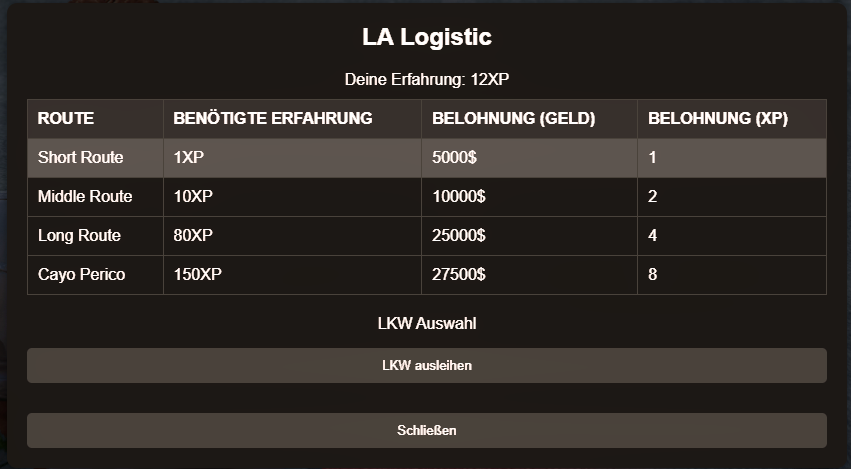Click the 150XP required experience cell

click(198, 275)
